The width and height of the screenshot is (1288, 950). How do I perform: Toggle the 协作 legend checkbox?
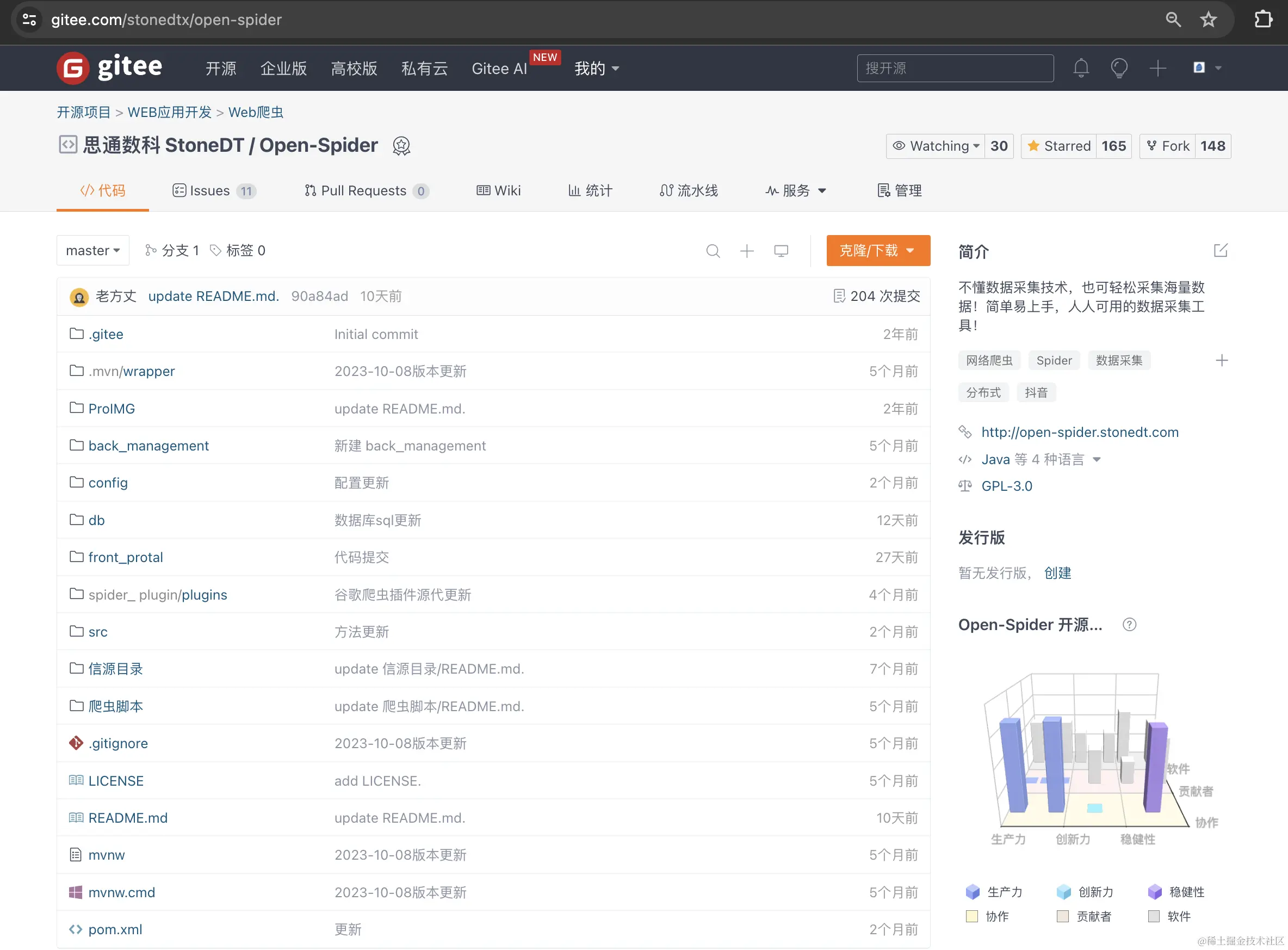click(972, 916)
